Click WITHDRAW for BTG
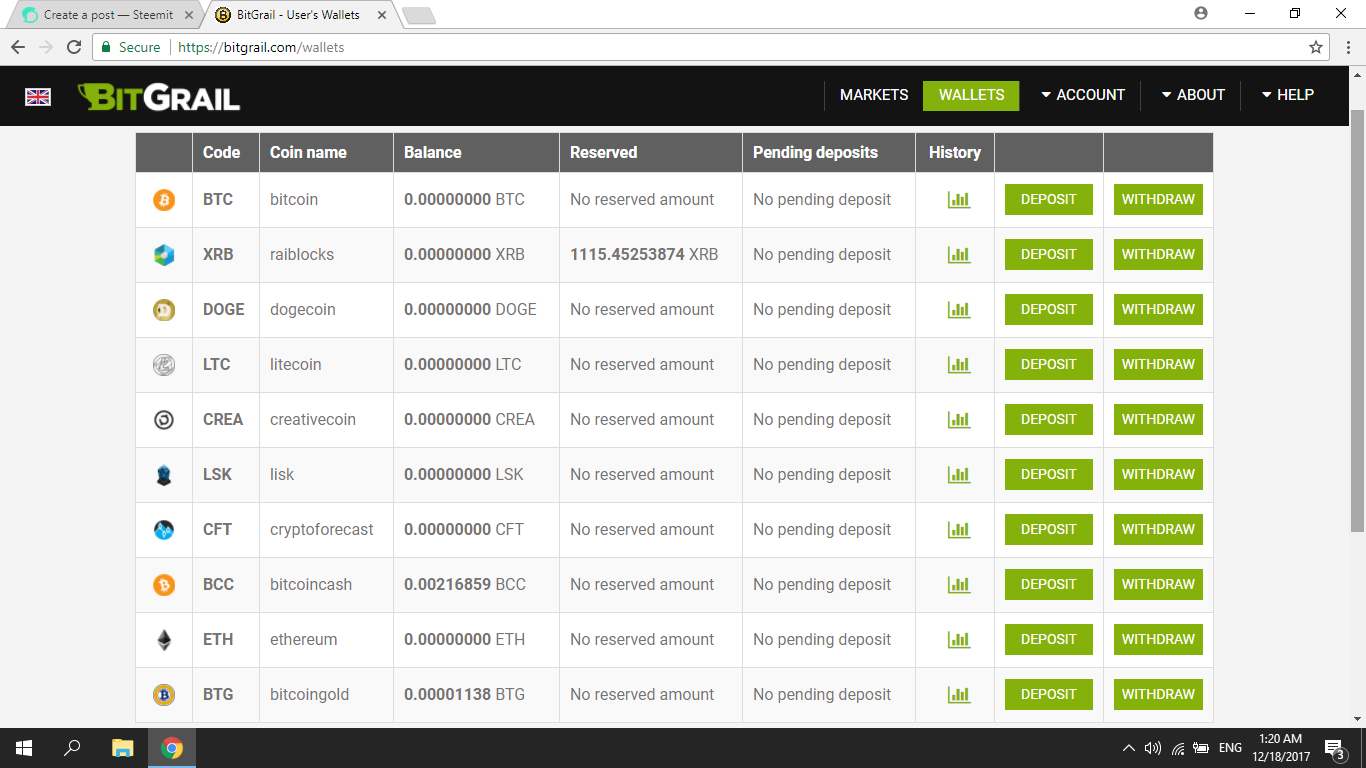The width and height of the screenshot is (1366, 768). pyautogui.click(x=1158, y=694)
